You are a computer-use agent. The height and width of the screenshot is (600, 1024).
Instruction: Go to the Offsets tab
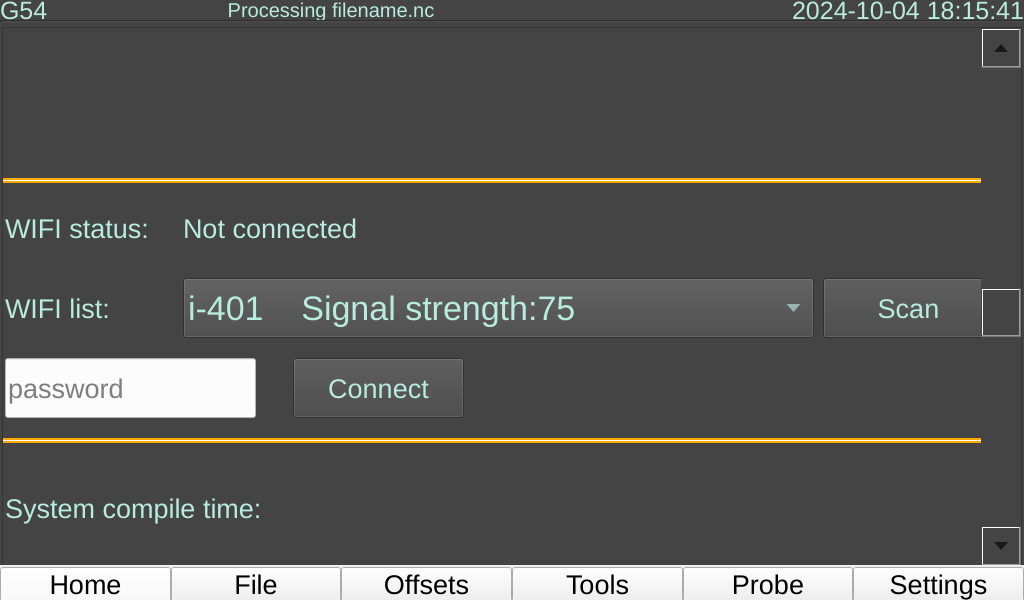(x=427, y=584)
